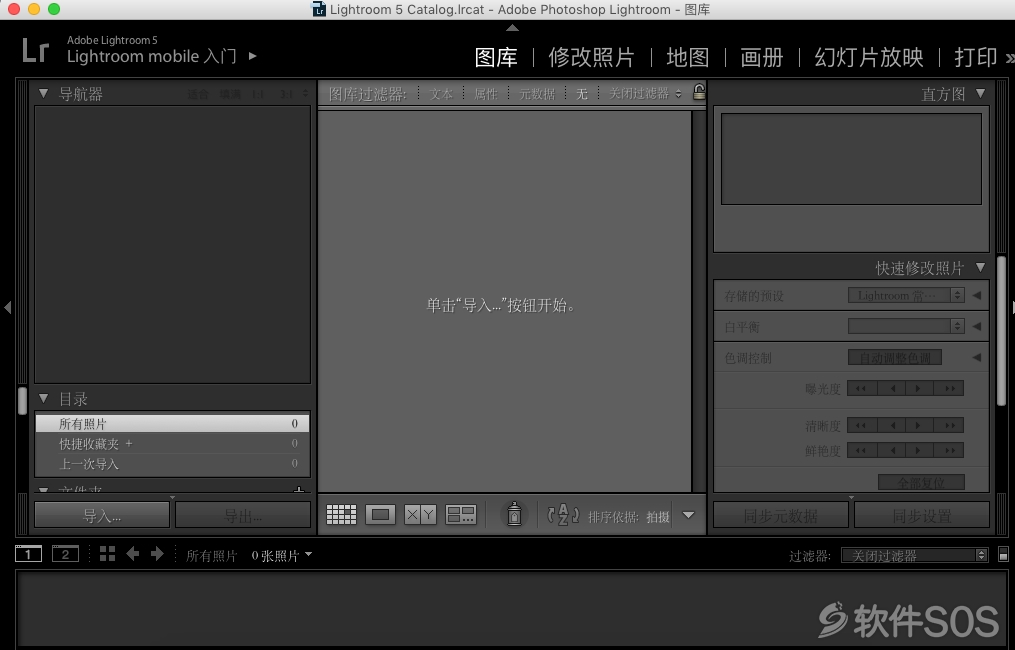Go forward with the filmstrip right arrow
The width and height of the screenshot is (1015, 650).
157,554
